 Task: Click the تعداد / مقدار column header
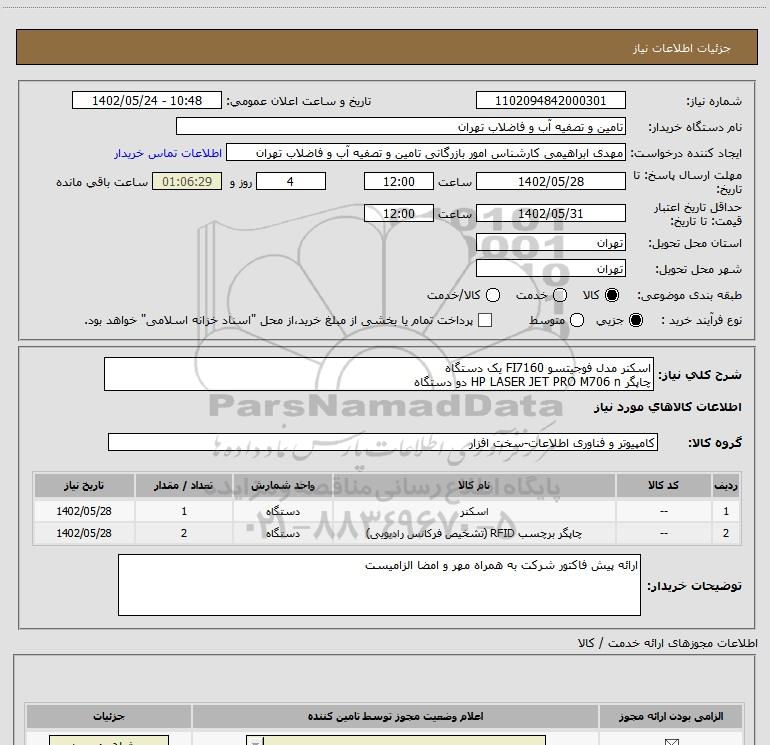(184, 485)
